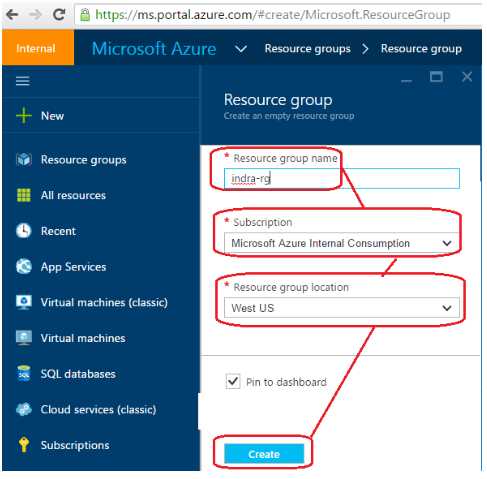Close the Resource group blade

point(467,77)
